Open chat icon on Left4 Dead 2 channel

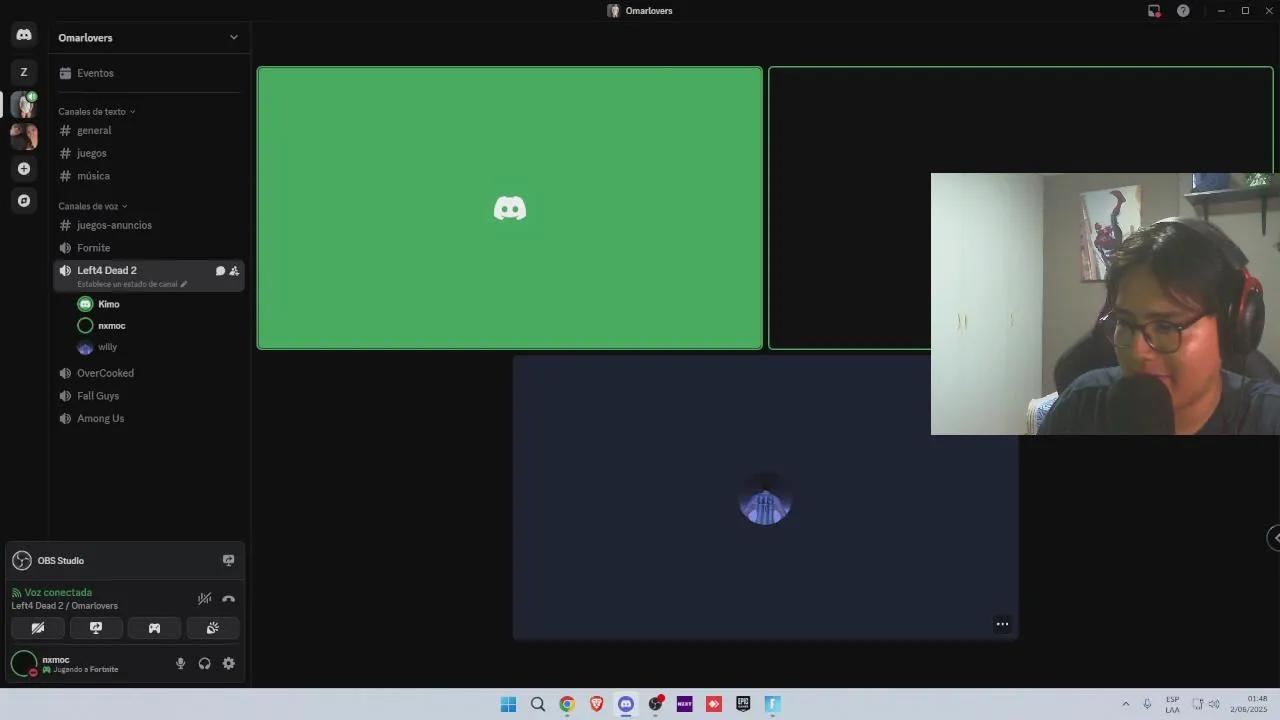click(x=220, y=271)
